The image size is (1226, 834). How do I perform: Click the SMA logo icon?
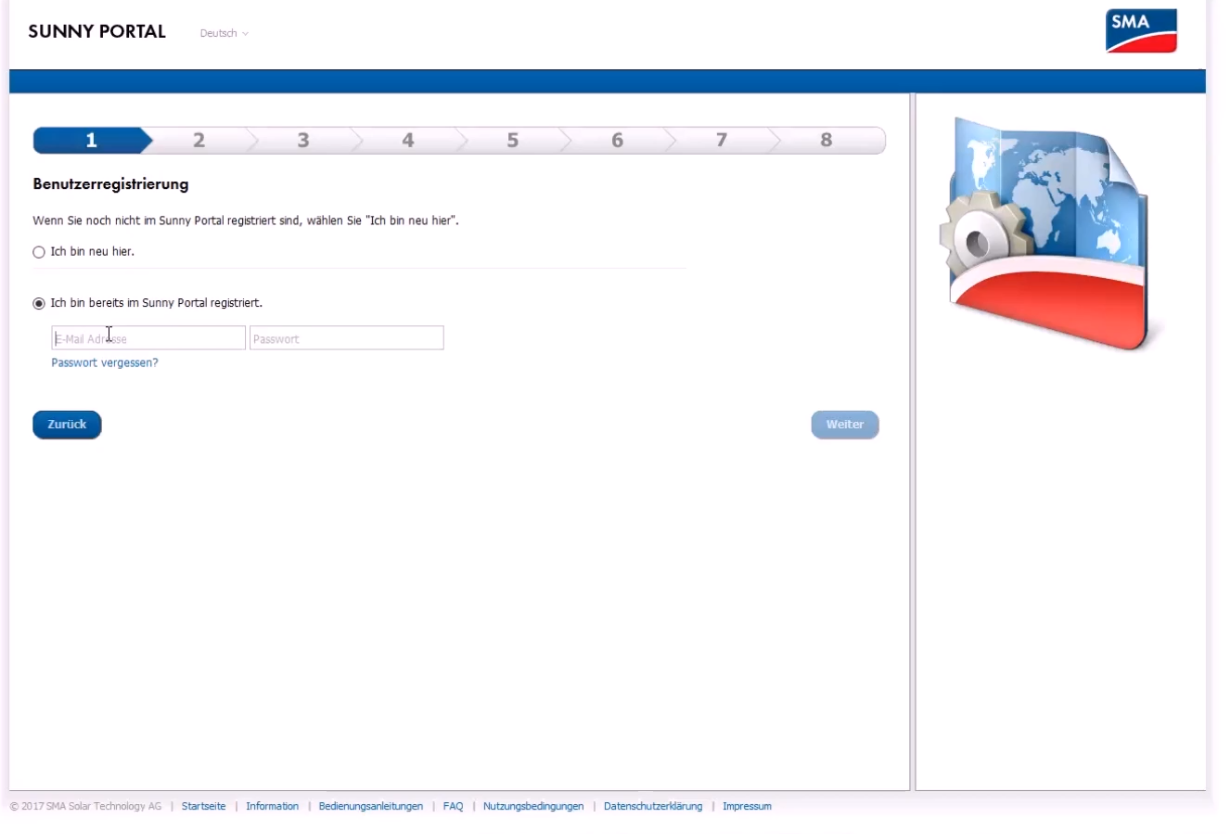click(x=1141, y=31)
